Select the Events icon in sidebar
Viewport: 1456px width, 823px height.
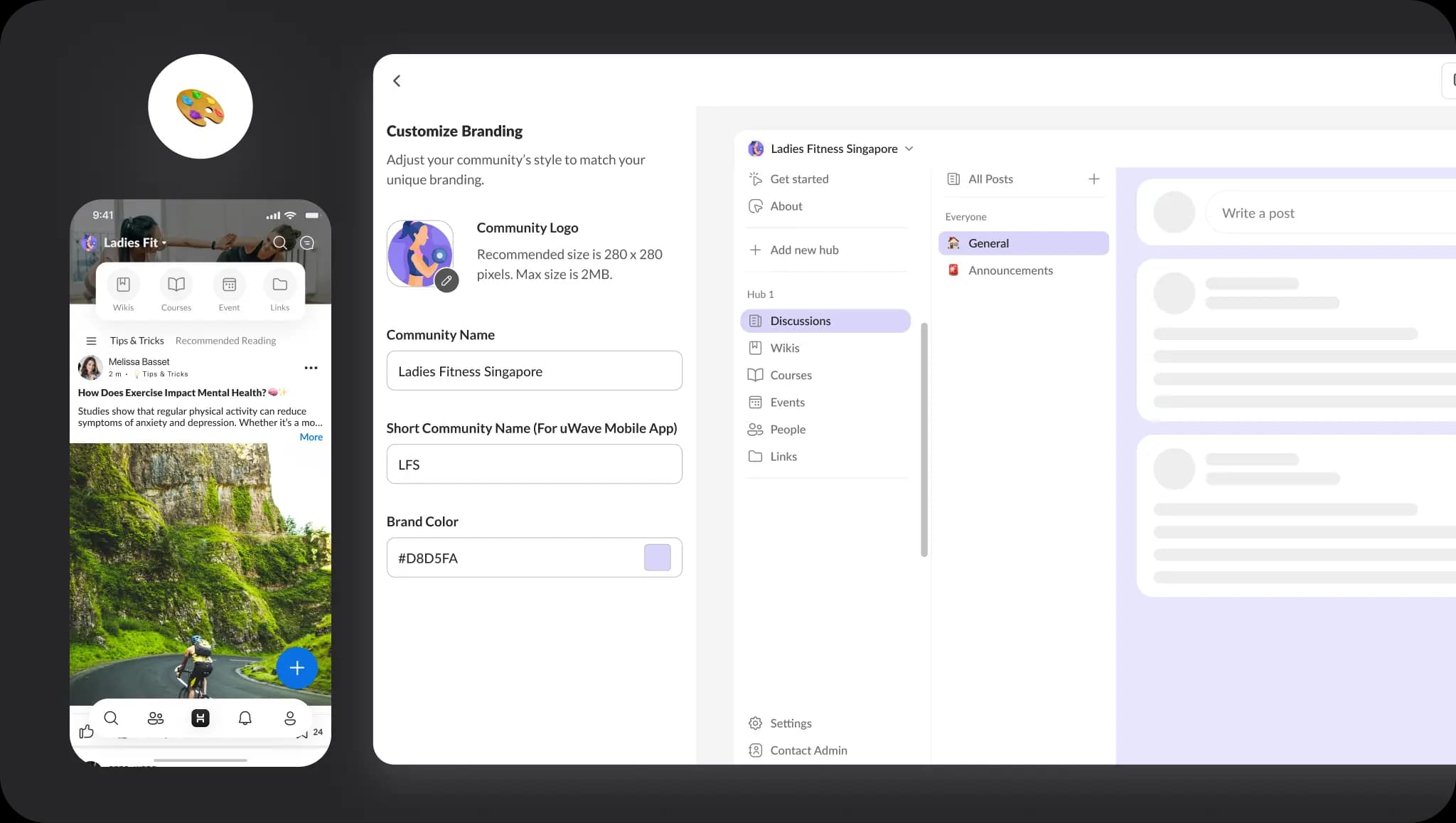point(755,401)
